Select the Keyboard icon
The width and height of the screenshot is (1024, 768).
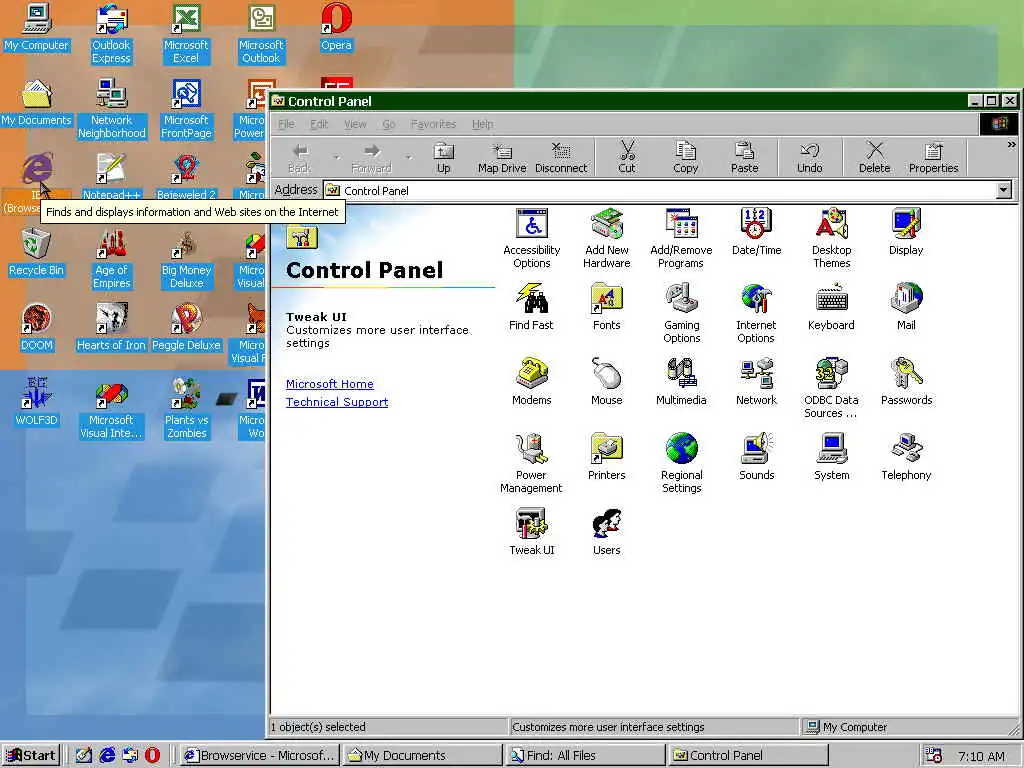coord(831,306)
